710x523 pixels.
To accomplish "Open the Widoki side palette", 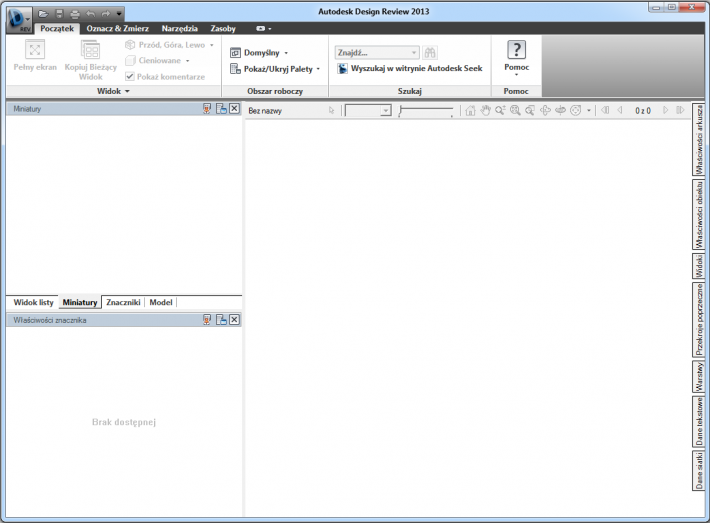I will pyautogui.click(x=699, y=266).
